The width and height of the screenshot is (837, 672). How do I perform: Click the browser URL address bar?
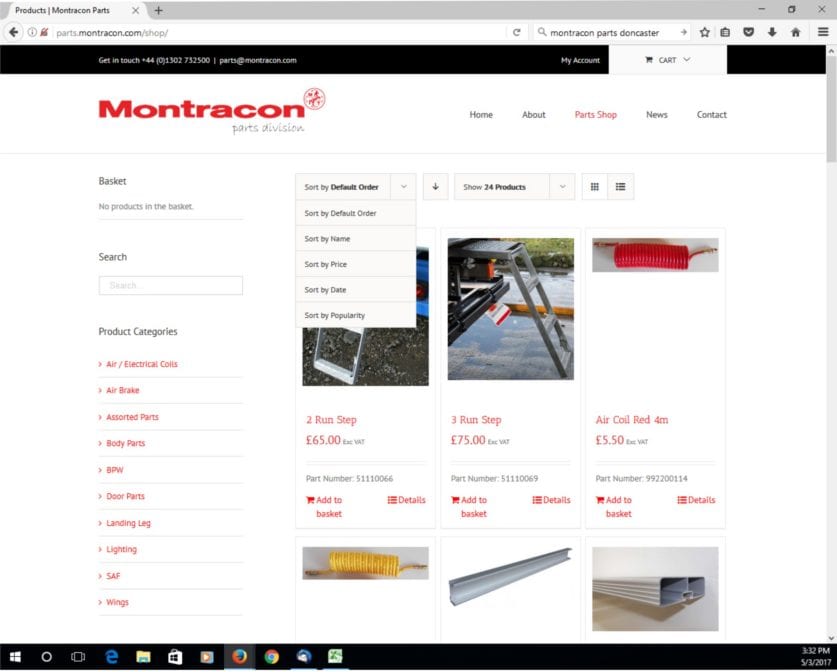[278, 33]
